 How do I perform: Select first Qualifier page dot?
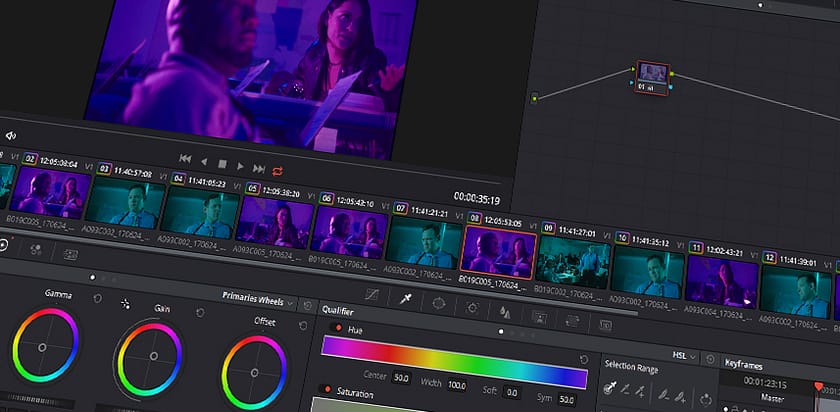501,332
